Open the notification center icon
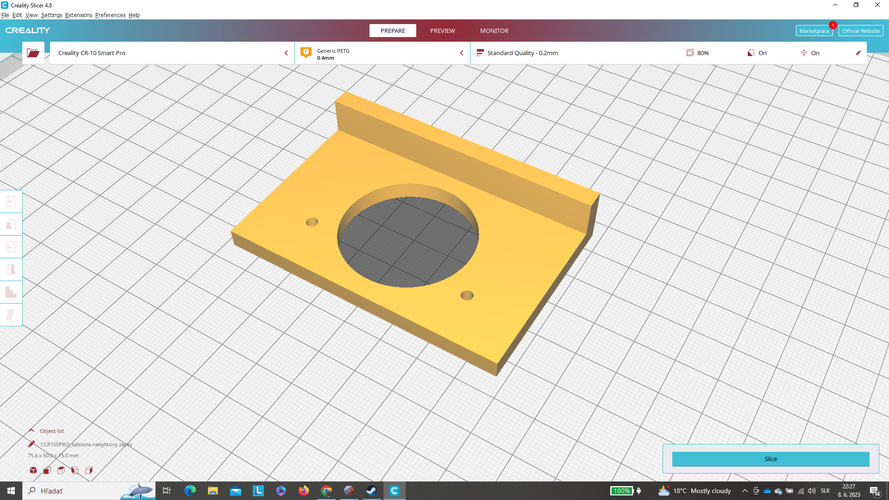The image size is (889, 500). point(876,491)
